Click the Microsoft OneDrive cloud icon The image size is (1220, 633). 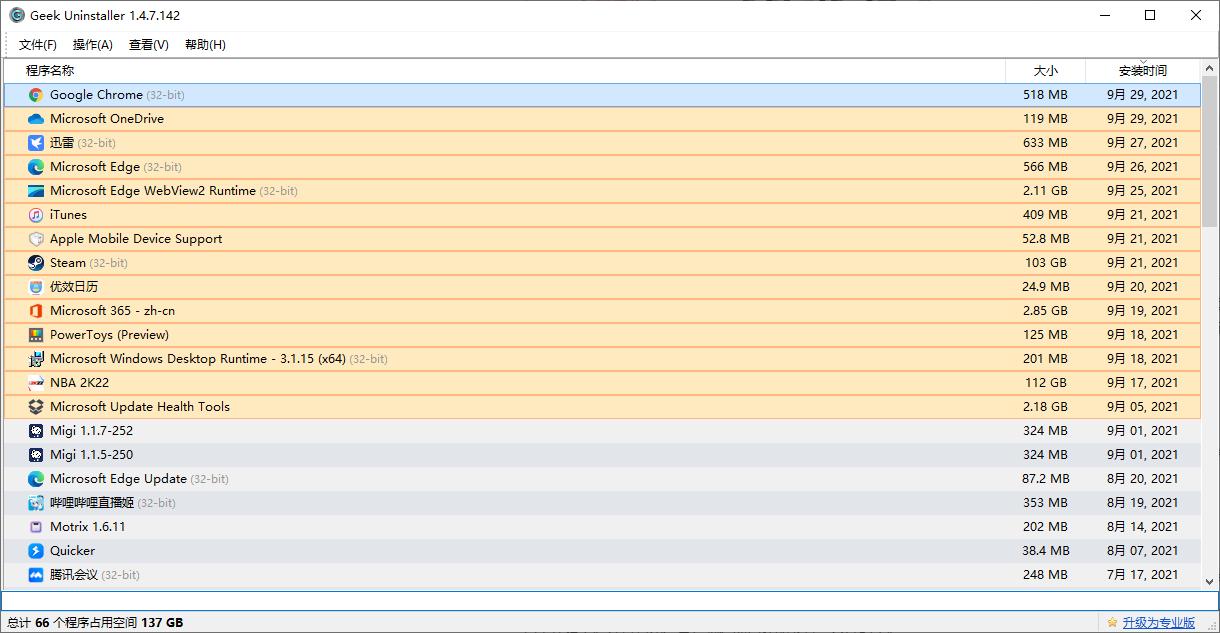coord(36,119)
